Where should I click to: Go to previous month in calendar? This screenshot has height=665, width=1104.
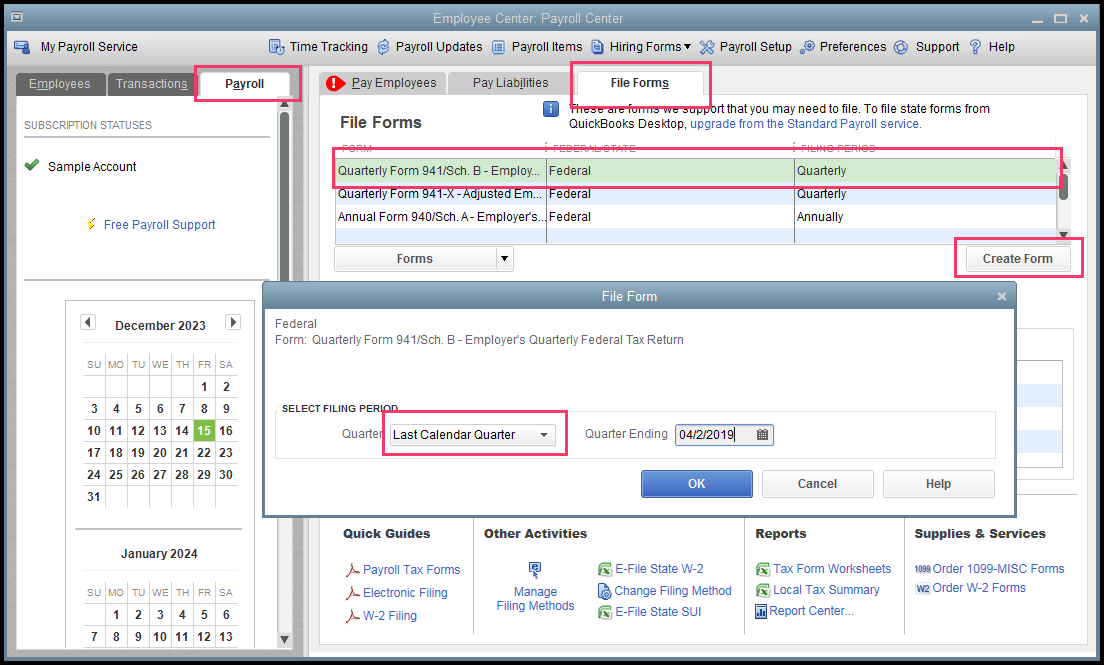coord(88,322)
